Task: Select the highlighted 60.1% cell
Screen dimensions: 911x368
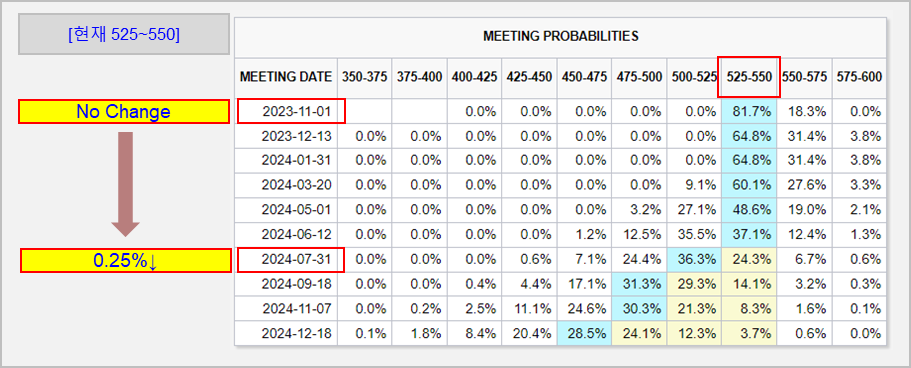Action: coord(749,185)
